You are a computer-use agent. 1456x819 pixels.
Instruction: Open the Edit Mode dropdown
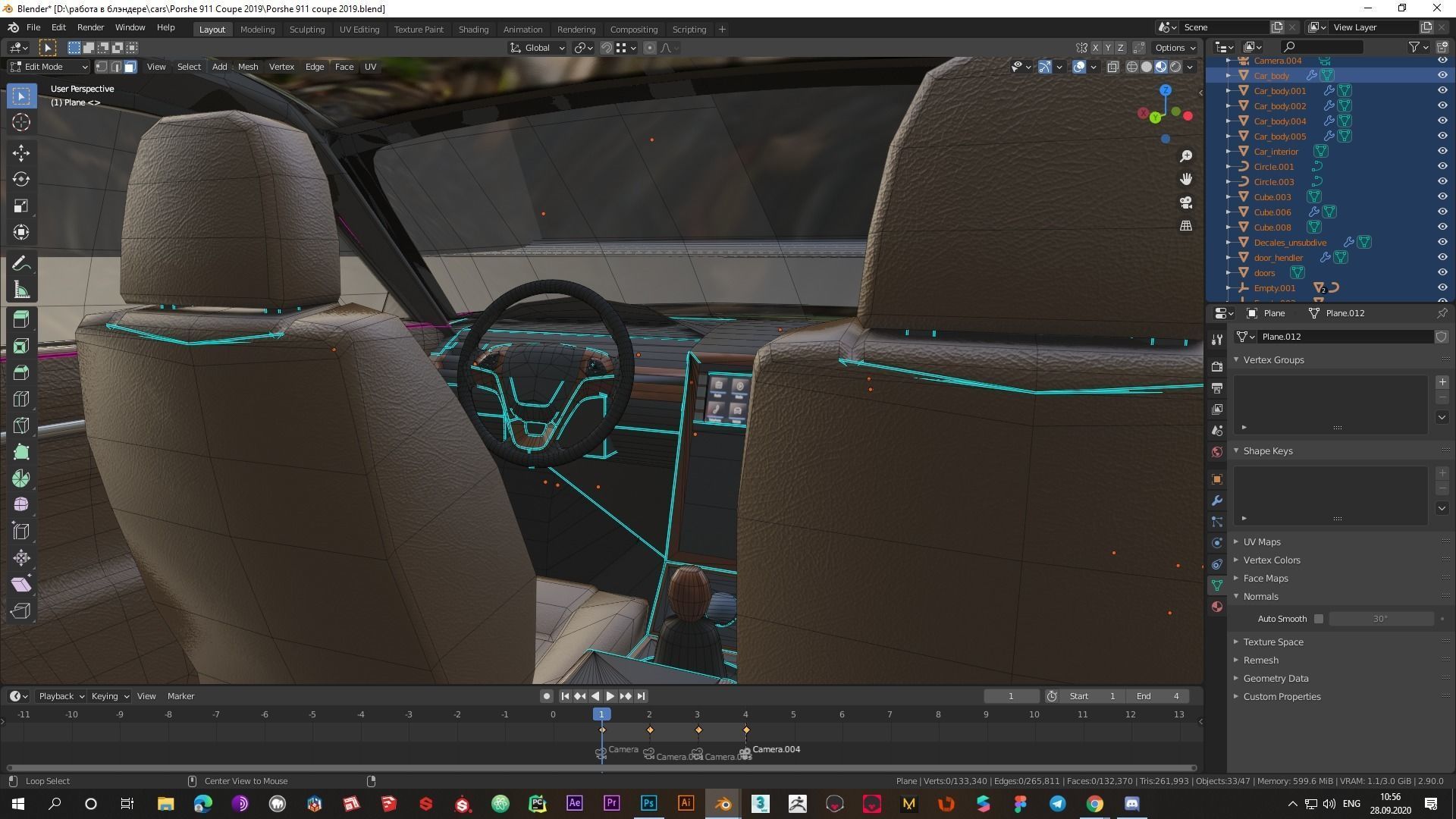coord(49,67)
